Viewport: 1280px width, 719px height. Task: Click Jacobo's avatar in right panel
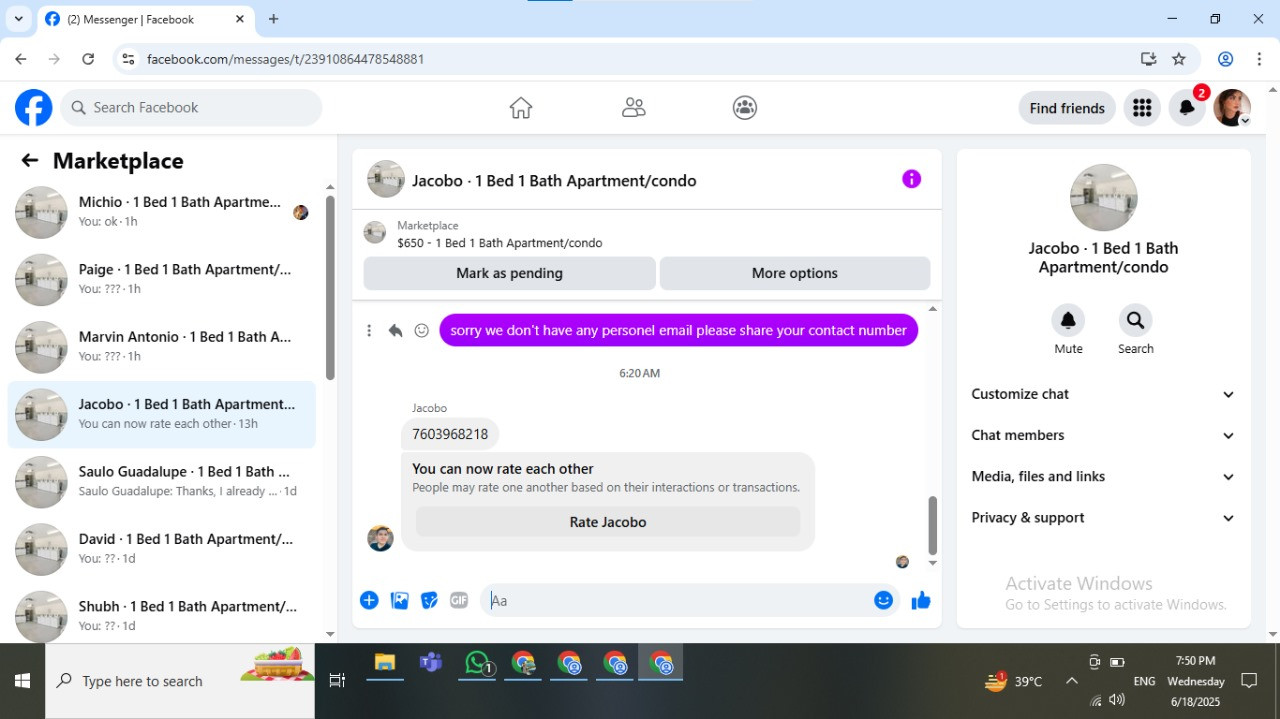pyautogui.click(x=1103, y=198)
